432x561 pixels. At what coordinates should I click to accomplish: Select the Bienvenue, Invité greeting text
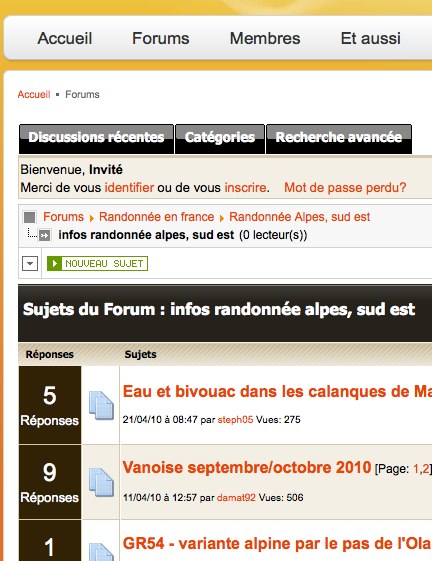click(72, 170)
